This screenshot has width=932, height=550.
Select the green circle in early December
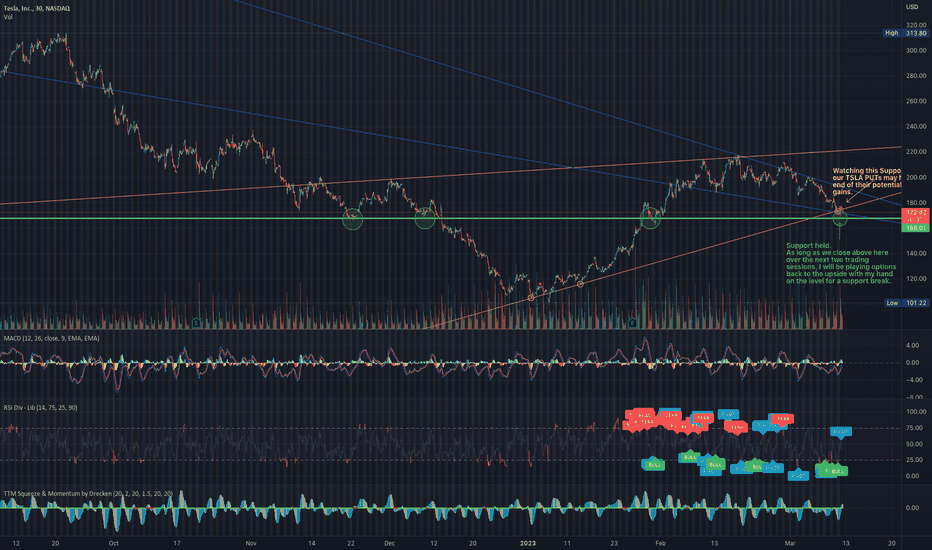point(424,218)
